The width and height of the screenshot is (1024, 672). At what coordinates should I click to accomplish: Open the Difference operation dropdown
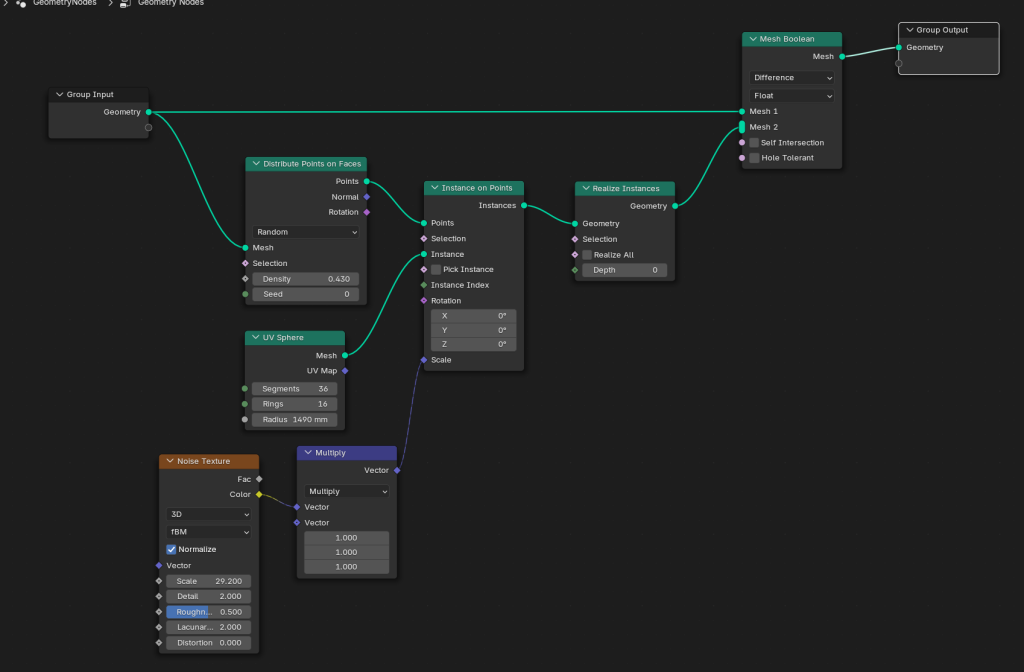click(792, 78)
